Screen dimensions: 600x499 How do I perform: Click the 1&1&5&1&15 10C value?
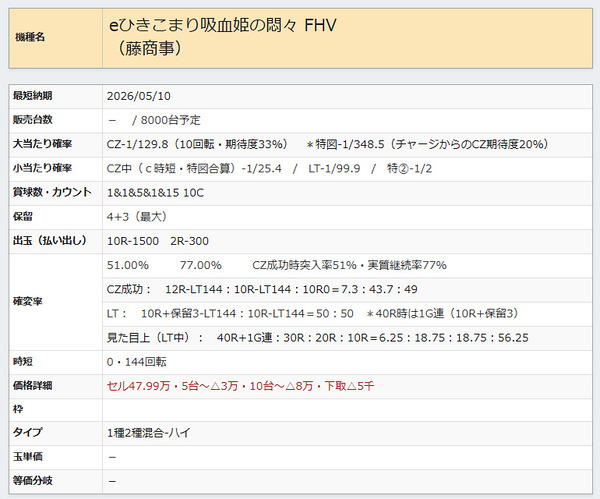click(x=155, y=192)
